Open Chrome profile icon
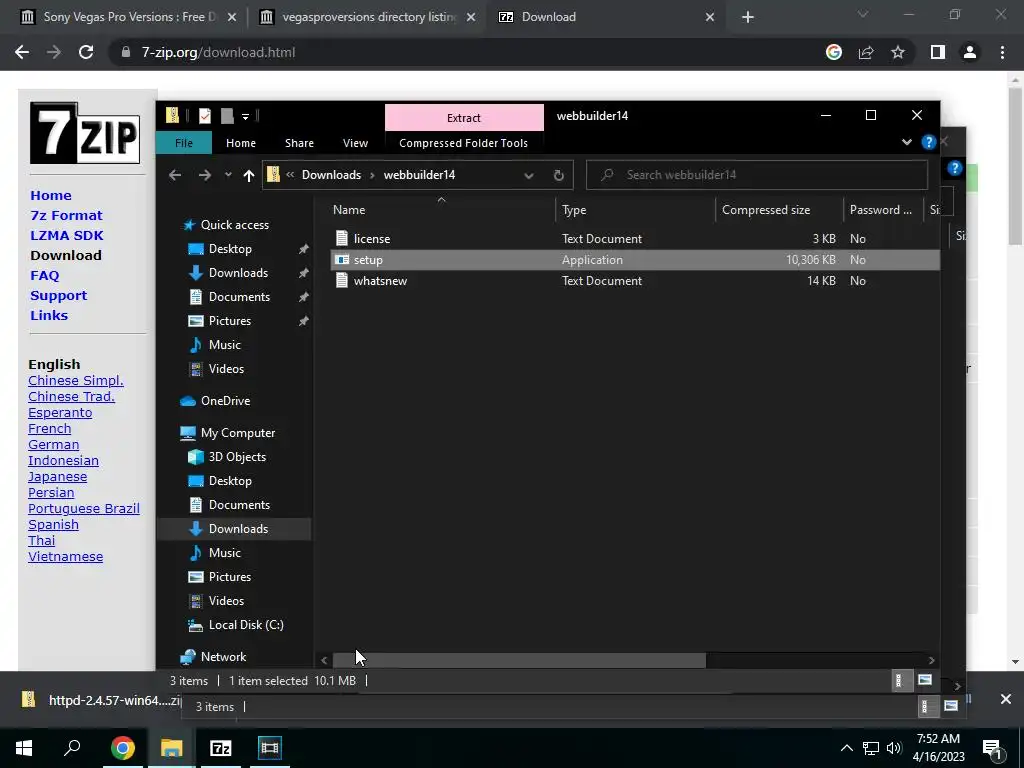 pyautogui.click(x=969, y=52)
